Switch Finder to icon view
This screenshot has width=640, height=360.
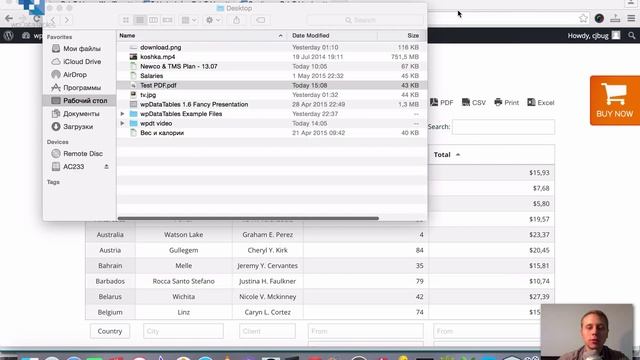click(126, 20)
